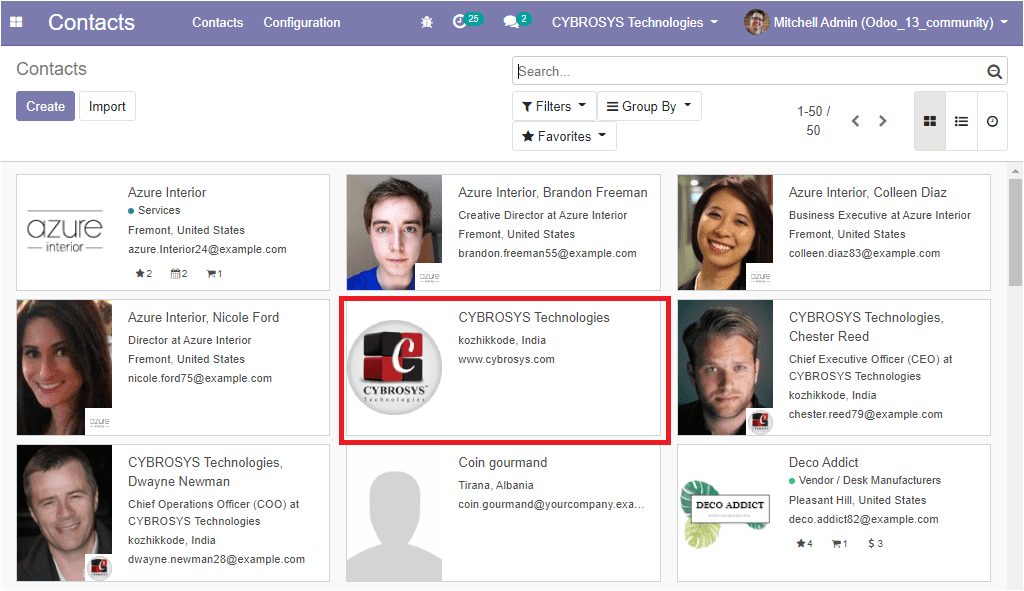Open Azure Interior company logo card

click(65, 232)
